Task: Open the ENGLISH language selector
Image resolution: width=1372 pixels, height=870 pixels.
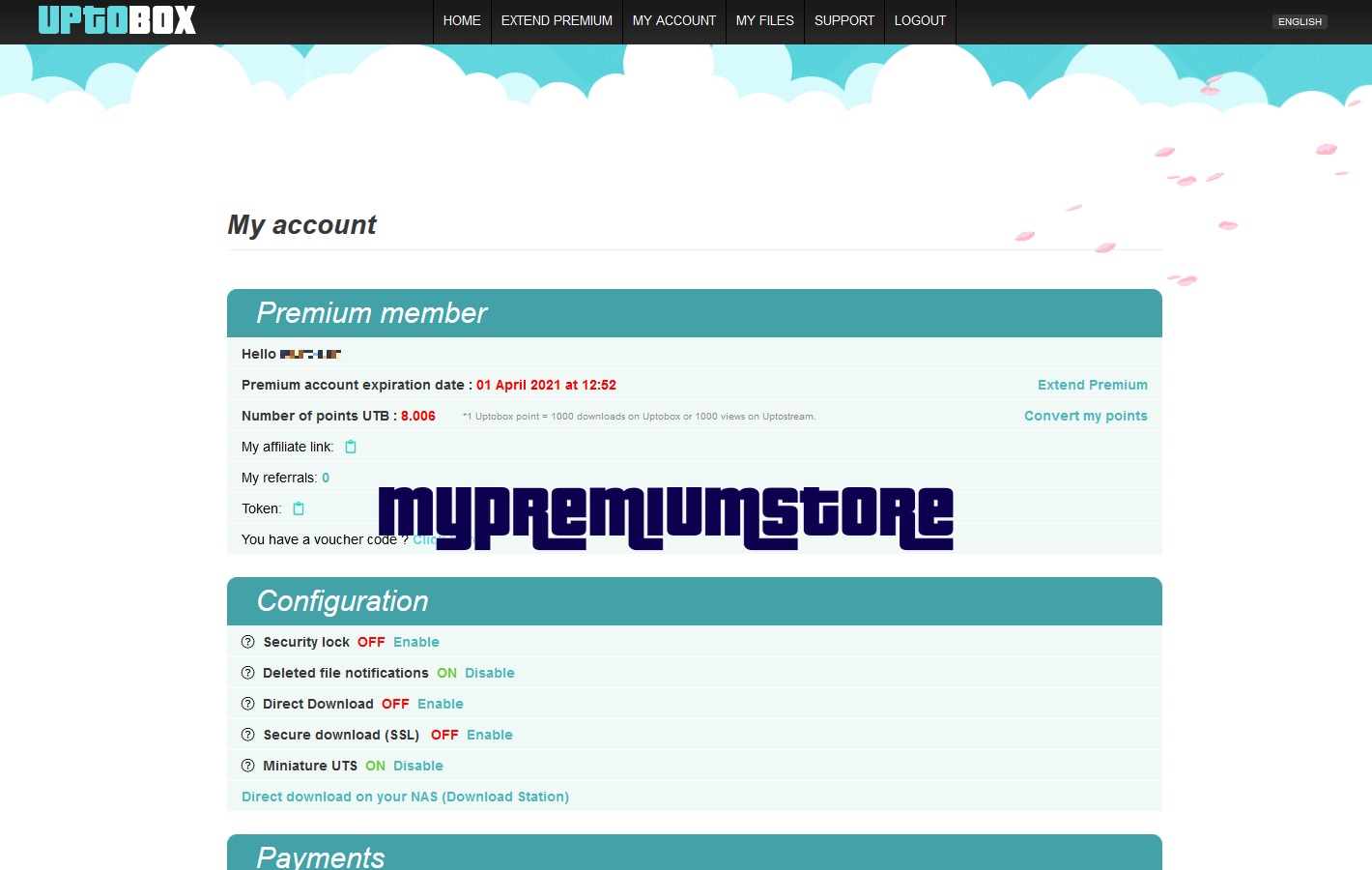Action: pos(1300,21)
